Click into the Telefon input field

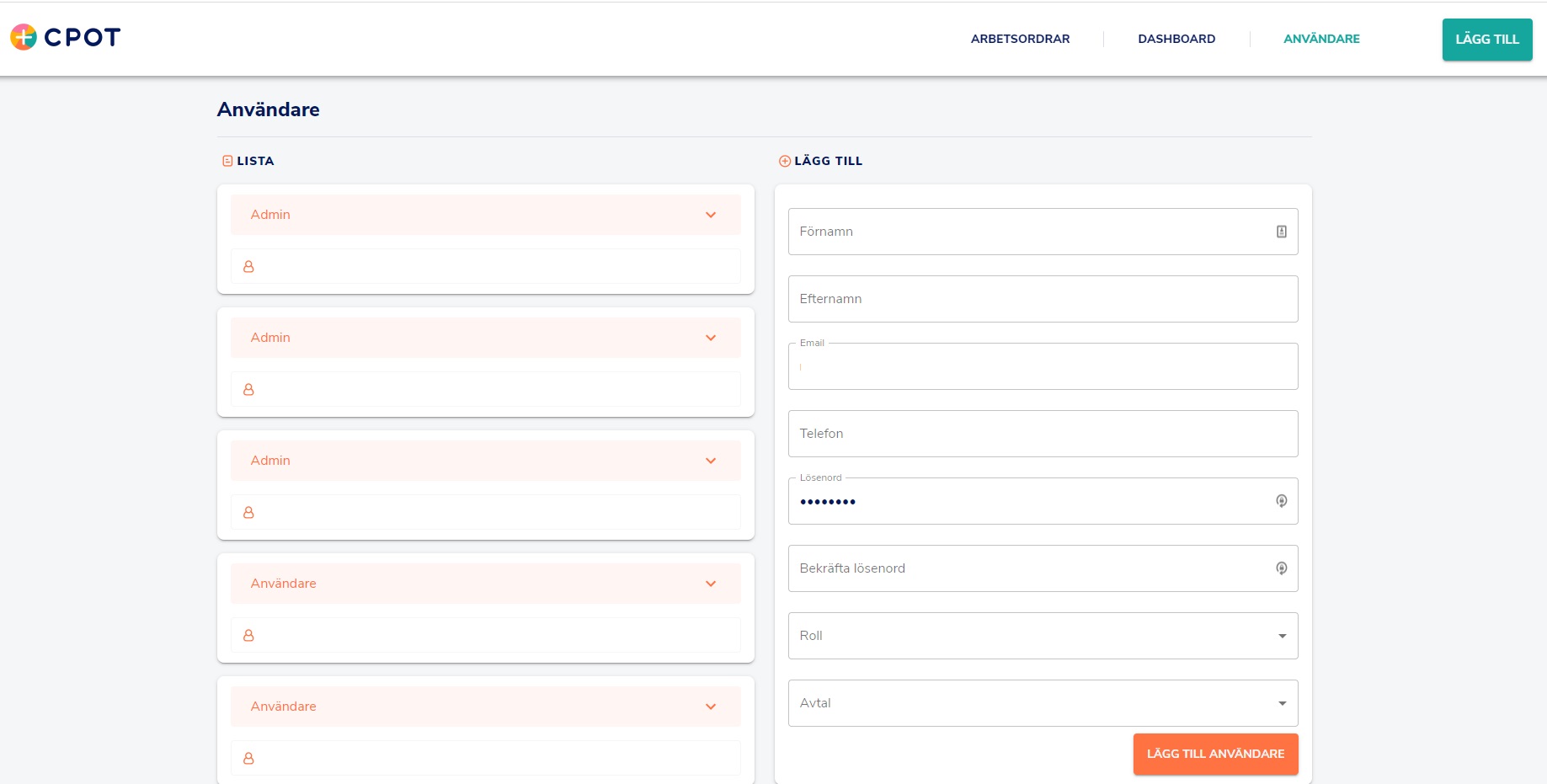(x=1042, y=434)
